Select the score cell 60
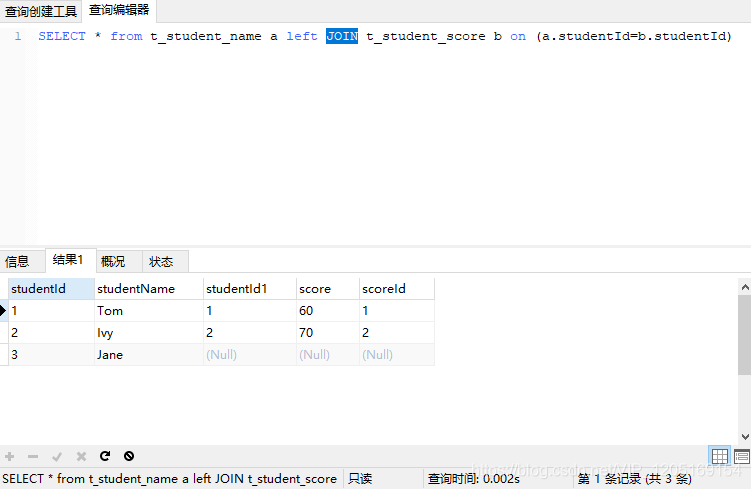Screen dimensions: 751x489 click(328, 311)
